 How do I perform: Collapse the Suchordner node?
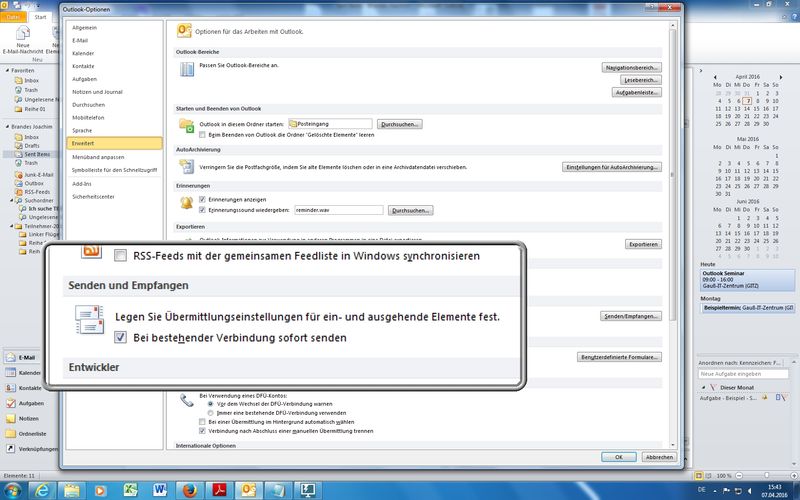click(12, 201)
